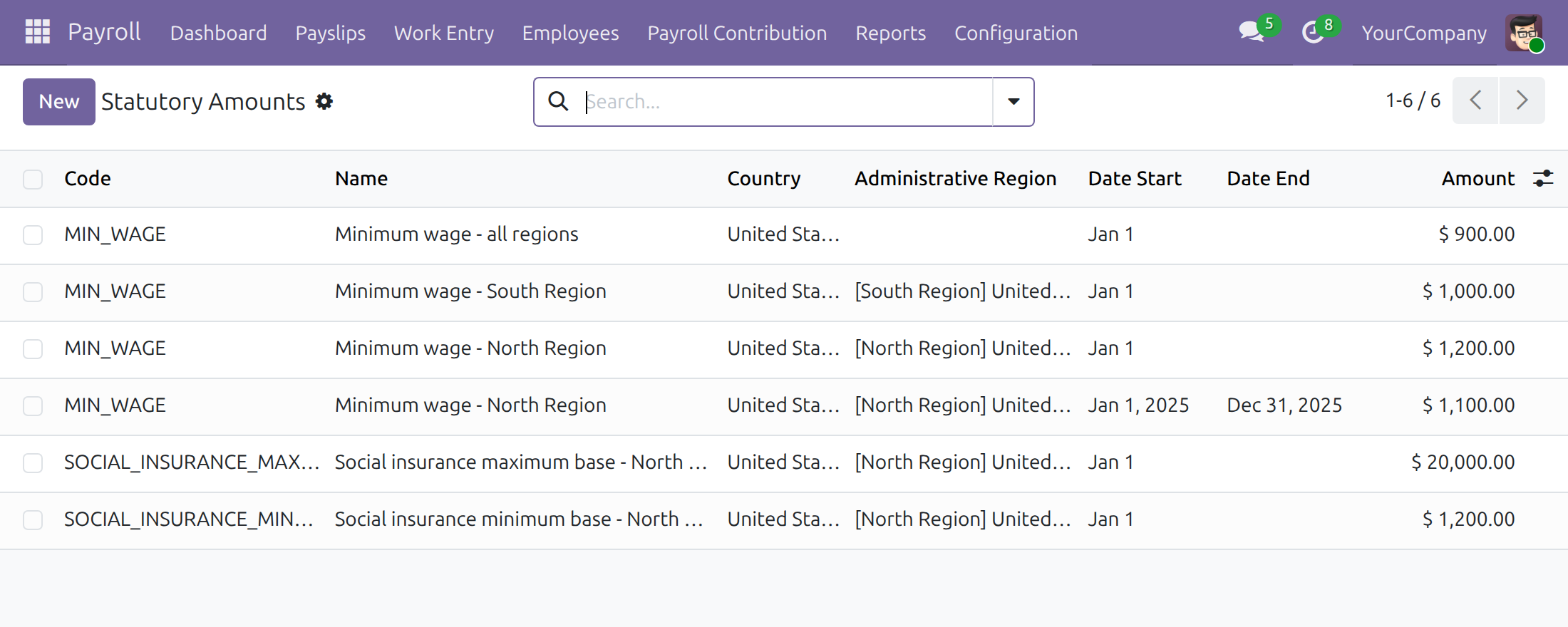Check the SOCIAL_INSURANCE_MIN row checkbox
The width and height of the screenshot is (1568, 627).
[x=33, y=519]
